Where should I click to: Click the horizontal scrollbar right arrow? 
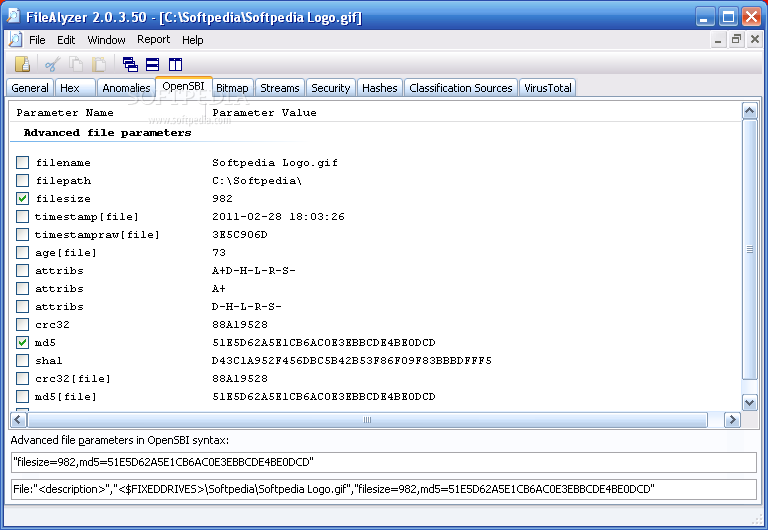click(x=732, y=420)
